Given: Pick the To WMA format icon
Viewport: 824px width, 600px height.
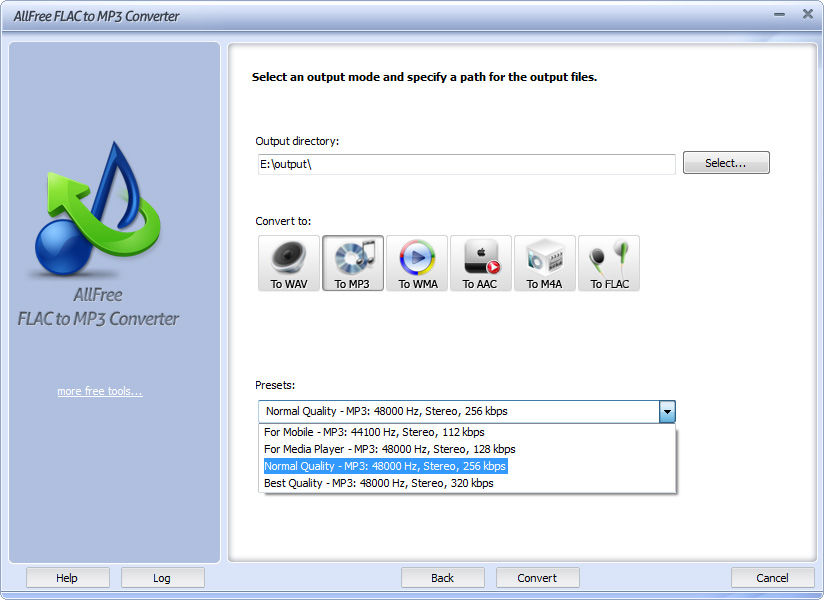Looking at the screenshot, I should point(417,263).
